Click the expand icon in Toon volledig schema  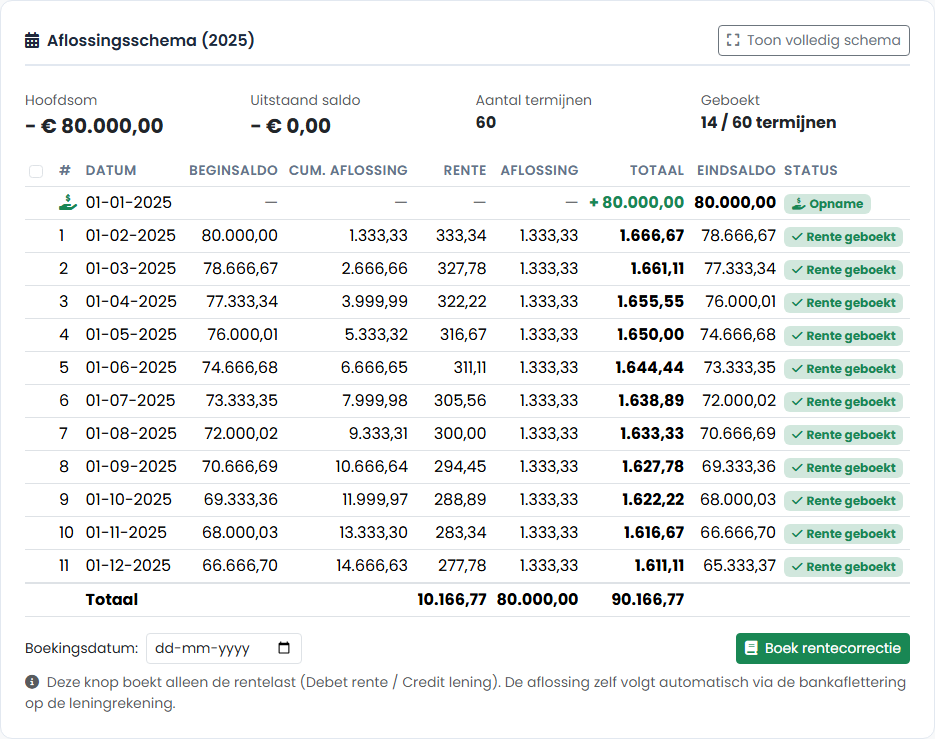pyautogui.click(x=733, y=41)
